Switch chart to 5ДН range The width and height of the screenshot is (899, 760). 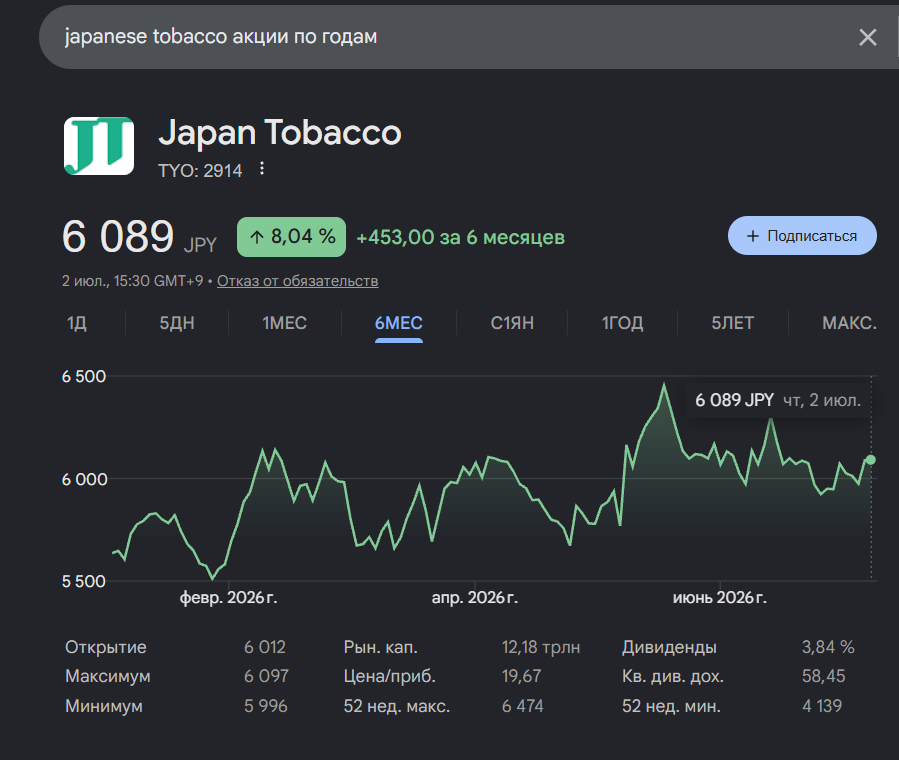point(177,323)
